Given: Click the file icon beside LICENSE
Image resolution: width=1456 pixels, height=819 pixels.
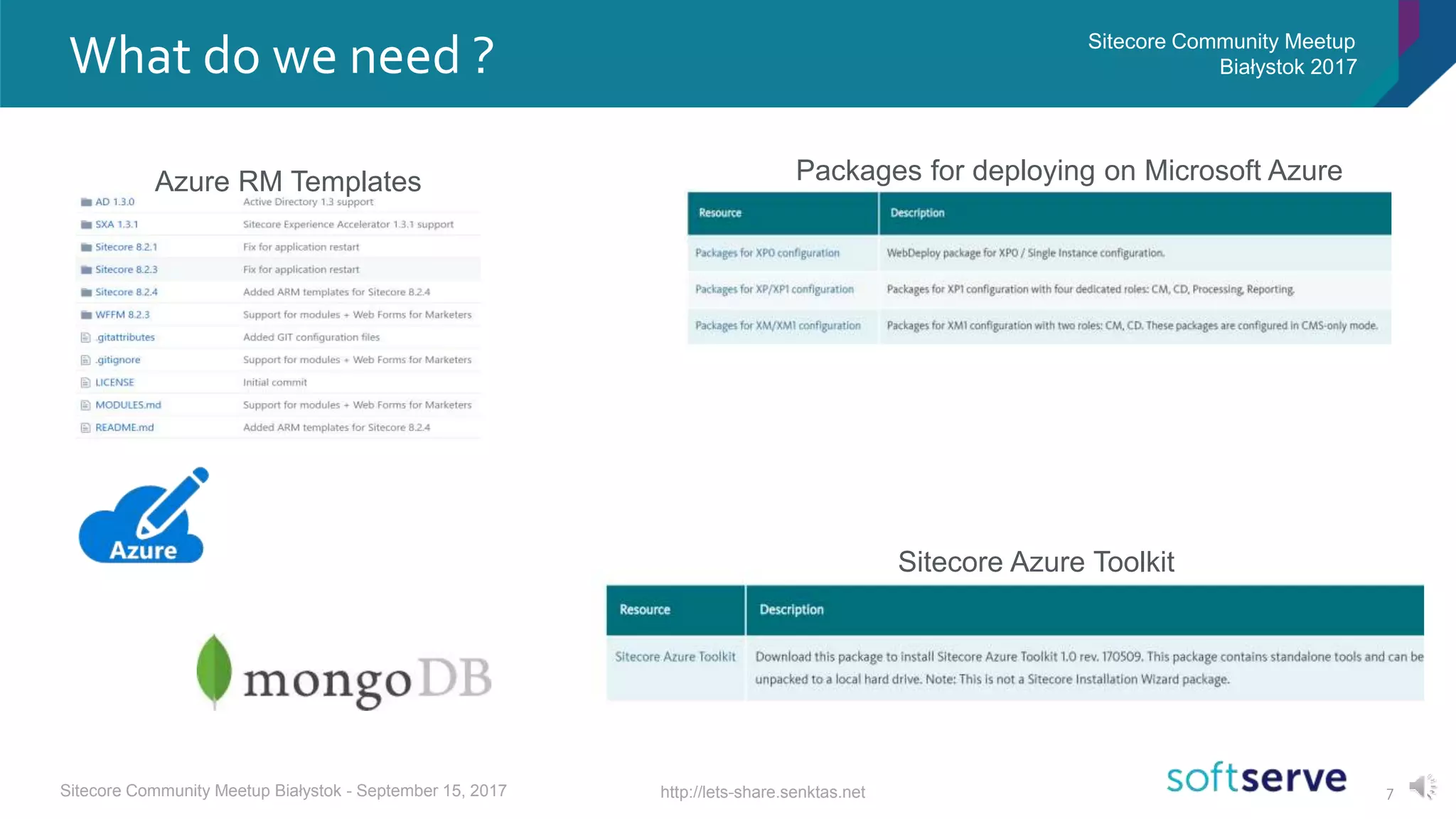Looking at the screenshot, I should click(85, 382).
